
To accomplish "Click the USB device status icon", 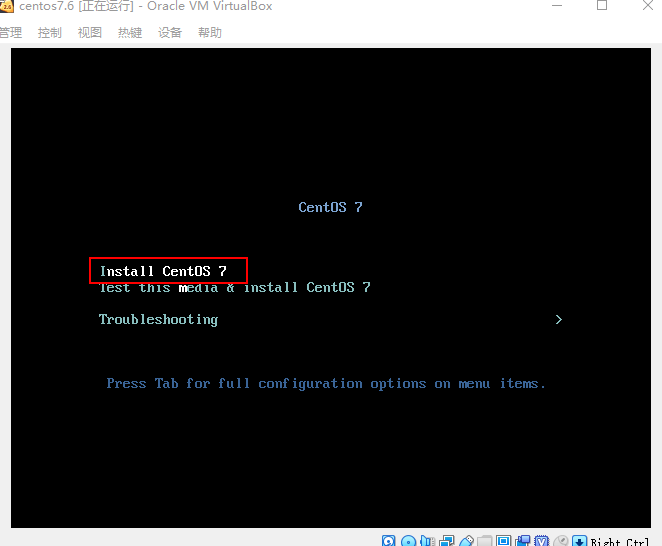I will tap(466, 541).
